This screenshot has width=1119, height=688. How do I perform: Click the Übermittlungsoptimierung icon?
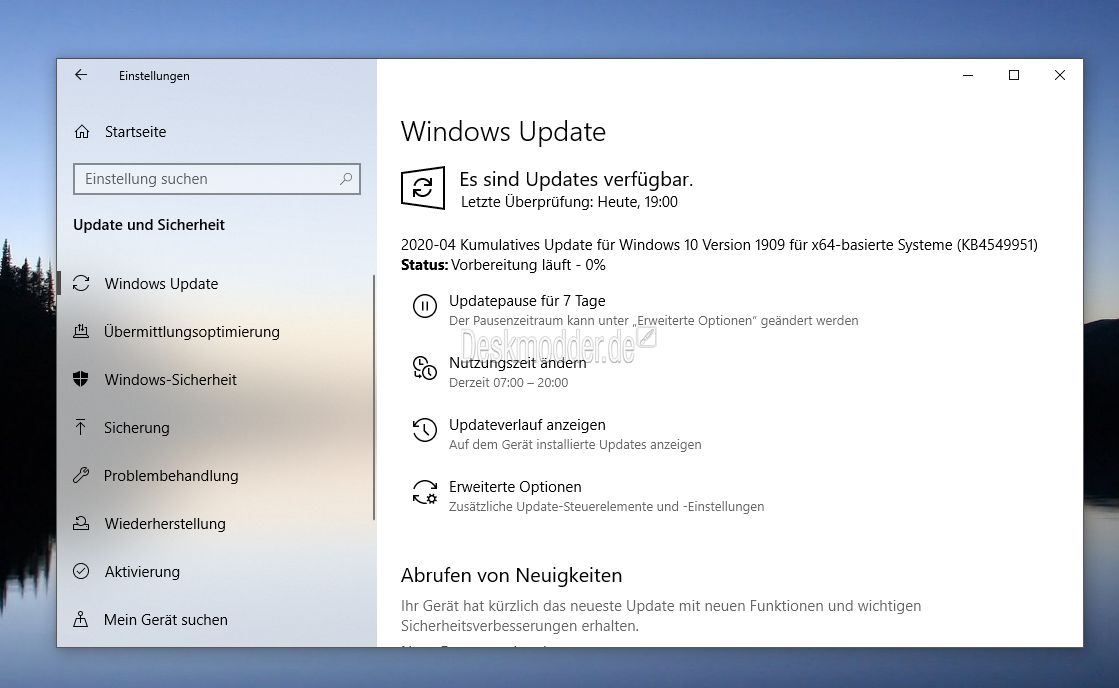click(x=81, y=331)
